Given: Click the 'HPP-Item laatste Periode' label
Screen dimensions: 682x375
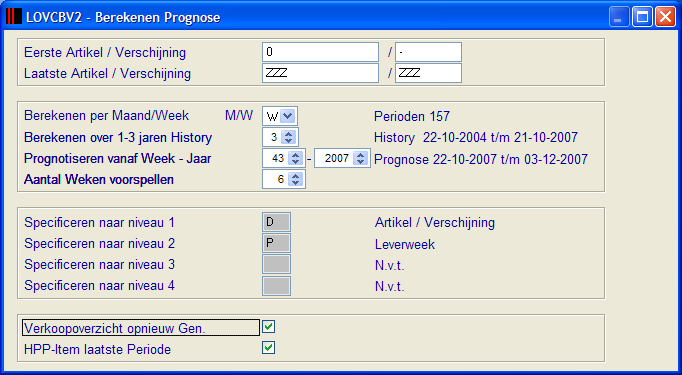Looking at the screenshot, I should pos(97,349).
